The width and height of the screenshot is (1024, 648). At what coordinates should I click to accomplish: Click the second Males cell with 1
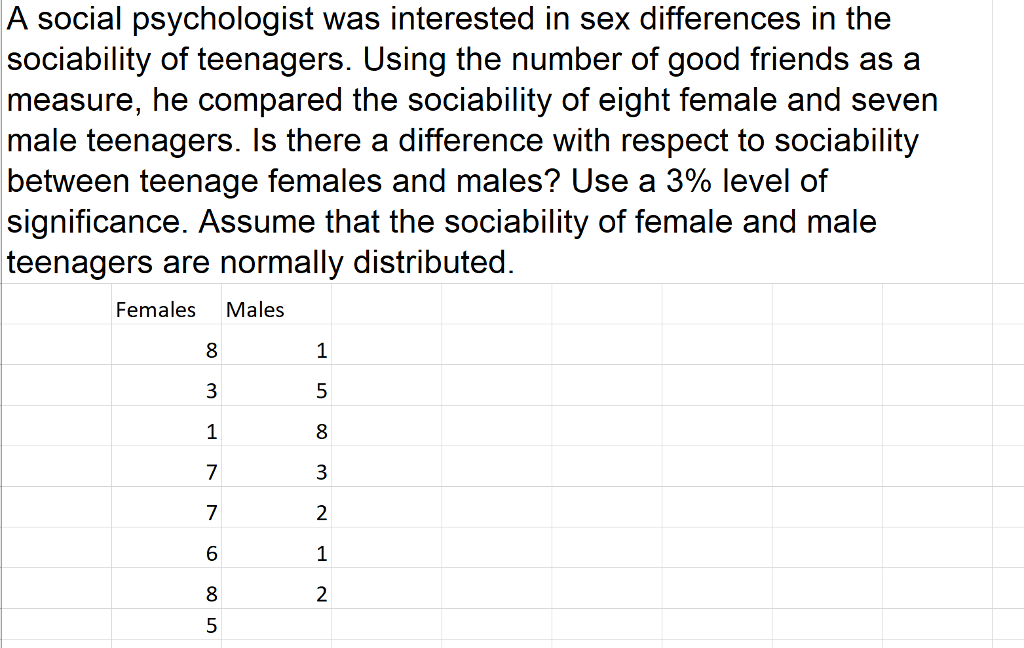(x=276, y=548)
